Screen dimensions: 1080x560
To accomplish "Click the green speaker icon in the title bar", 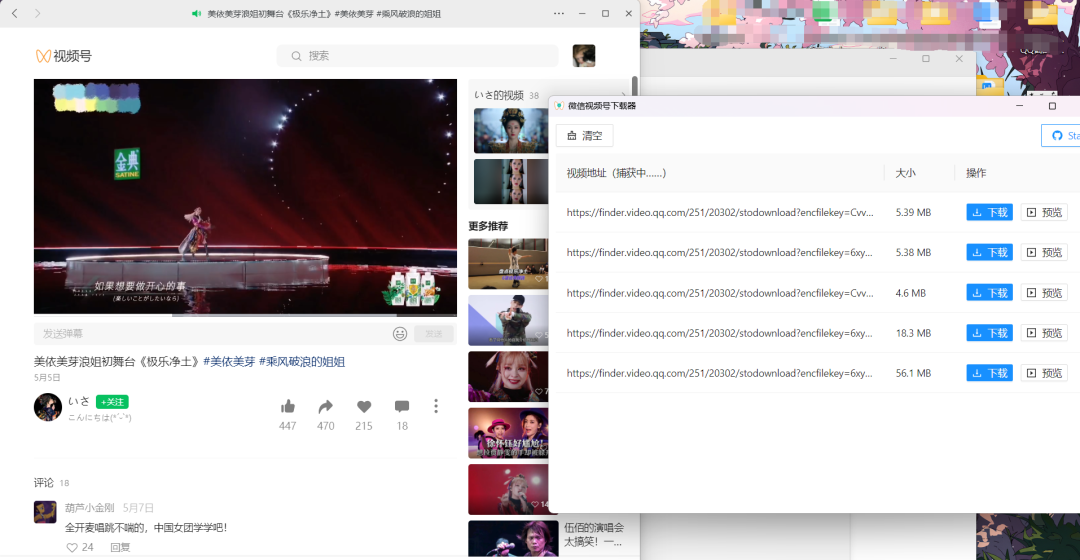I will (x=196, y=13).
